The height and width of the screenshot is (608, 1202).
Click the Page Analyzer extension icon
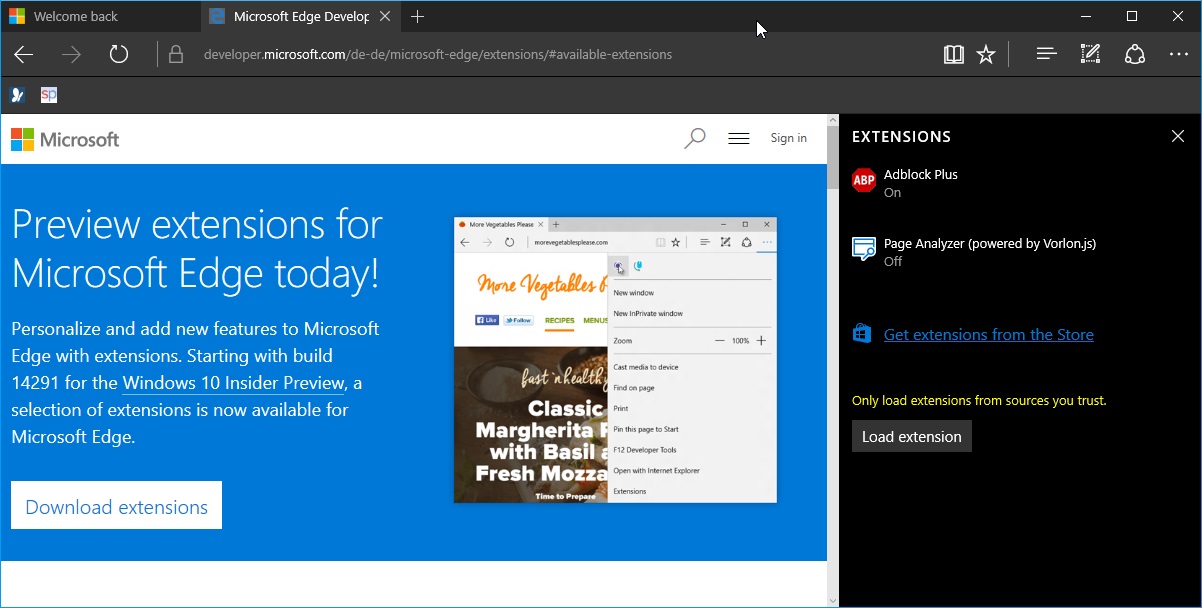click(x=863, y=249)
